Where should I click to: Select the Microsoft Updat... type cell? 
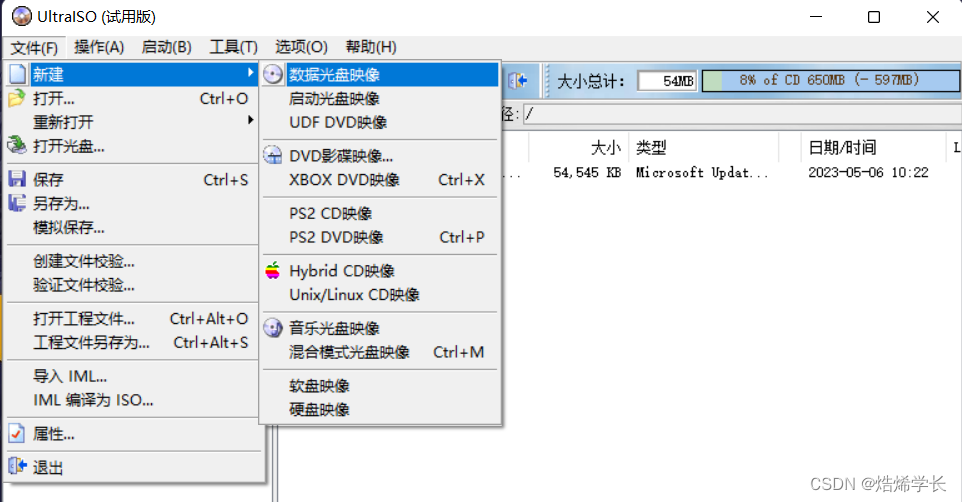click(x=702, y=172)
